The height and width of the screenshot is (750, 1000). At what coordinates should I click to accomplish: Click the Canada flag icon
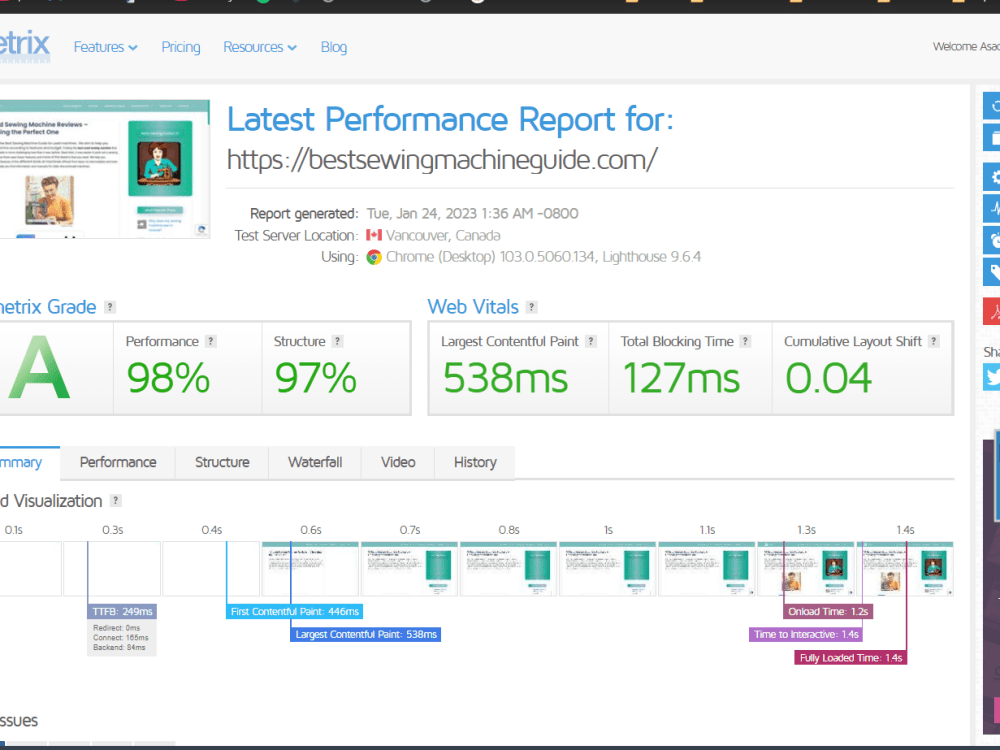pyautogui.click(x=374, y=235)
